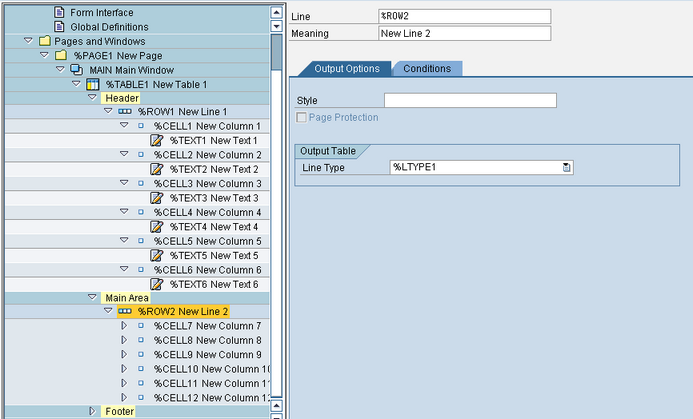Click the %CELL4 column icon
The height and width of the screenshot is (419, 693).
tap(141, 212)
